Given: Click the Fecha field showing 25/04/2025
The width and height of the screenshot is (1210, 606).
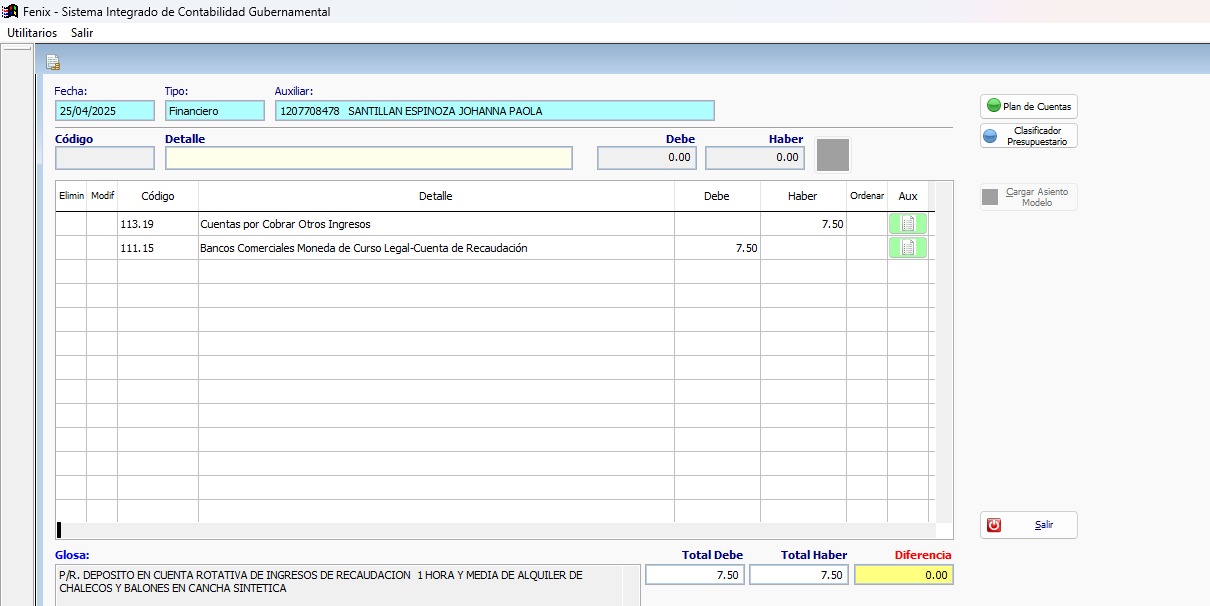Looking at the screenshot, I should tap(105, 111).
